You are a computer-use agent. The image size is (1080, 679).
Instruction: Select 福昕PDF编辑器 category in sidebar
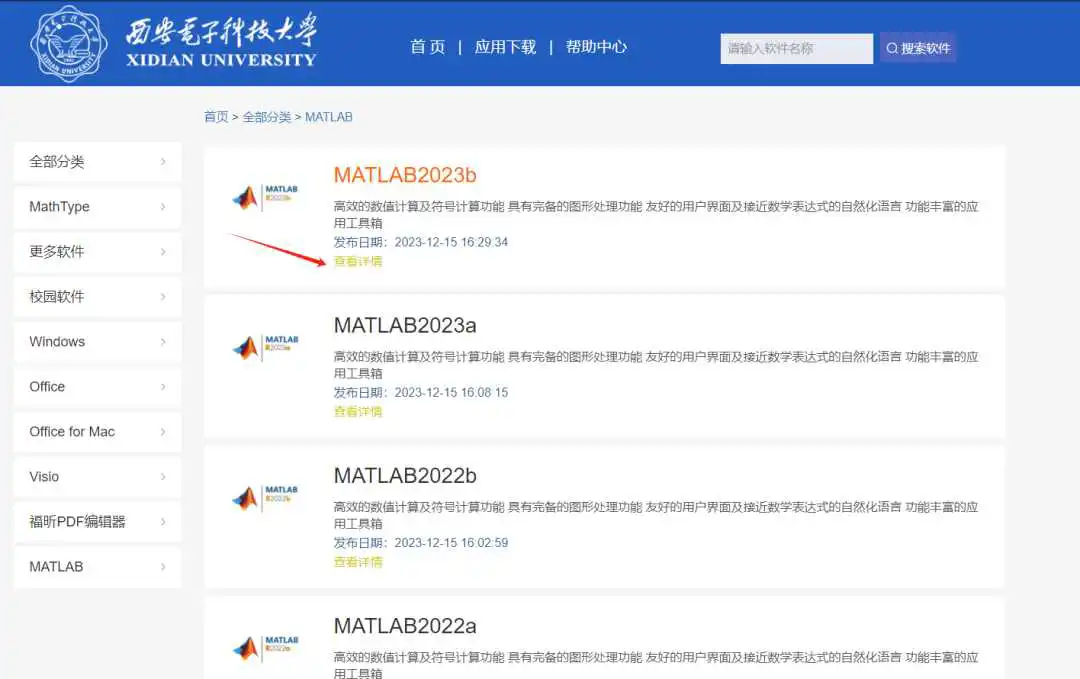[x=97, y=521]
